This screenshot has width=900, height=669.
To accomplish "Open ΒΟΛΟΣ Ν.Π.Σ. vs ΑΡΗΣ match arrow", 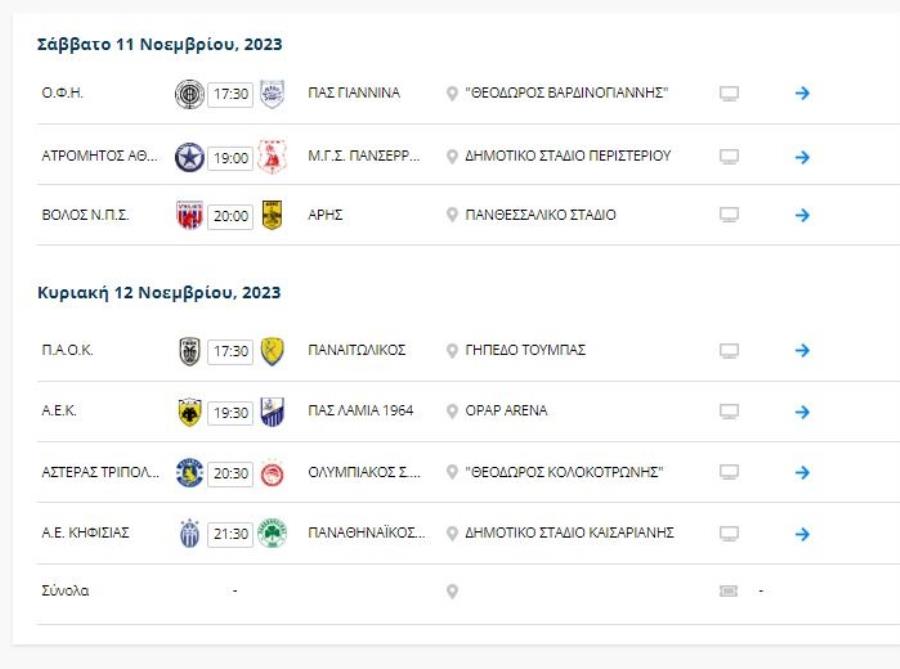I will (802, 215).
